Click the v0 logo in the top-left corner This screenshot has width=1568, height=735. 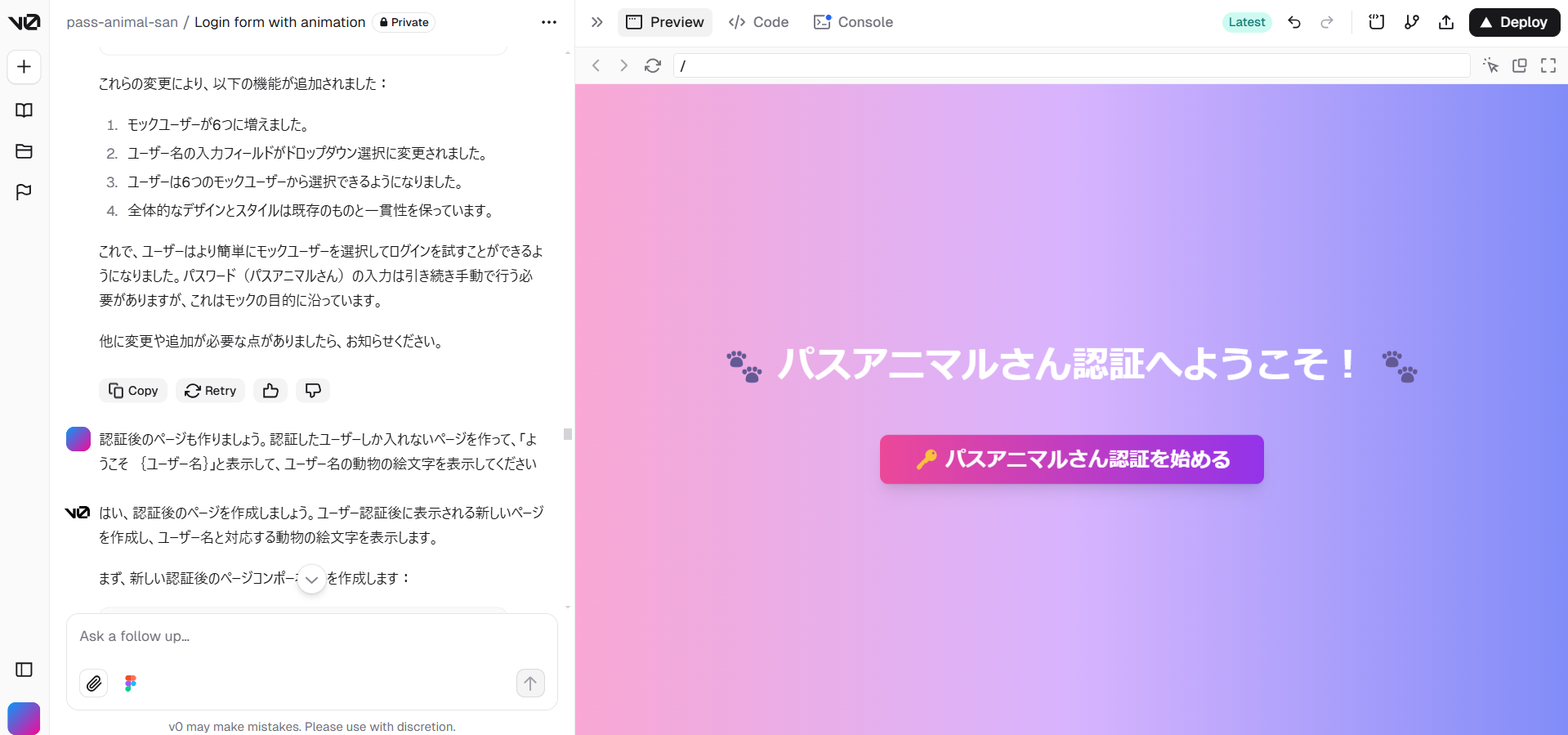24,22
